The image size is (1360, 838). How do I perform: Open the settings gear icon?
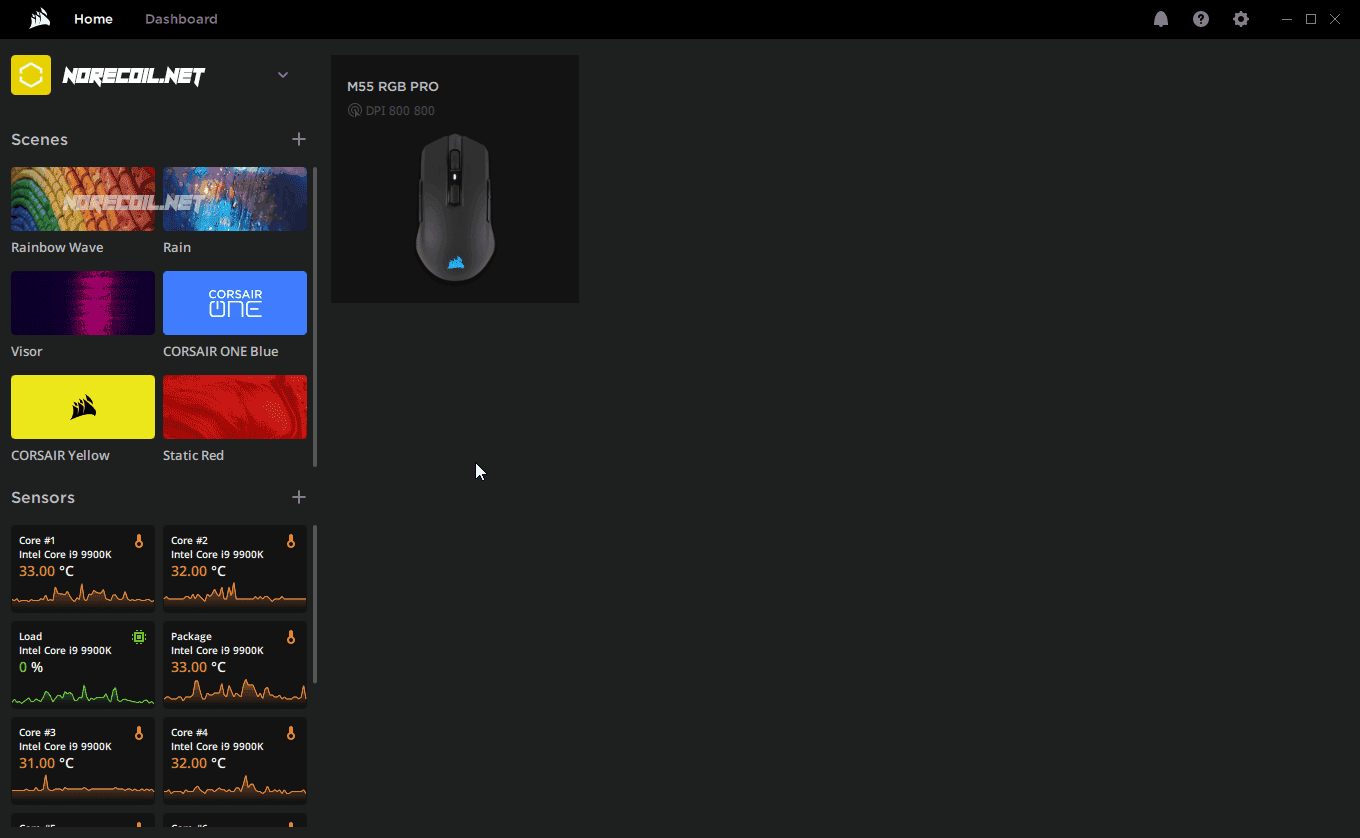click(x=1241, y=19)
